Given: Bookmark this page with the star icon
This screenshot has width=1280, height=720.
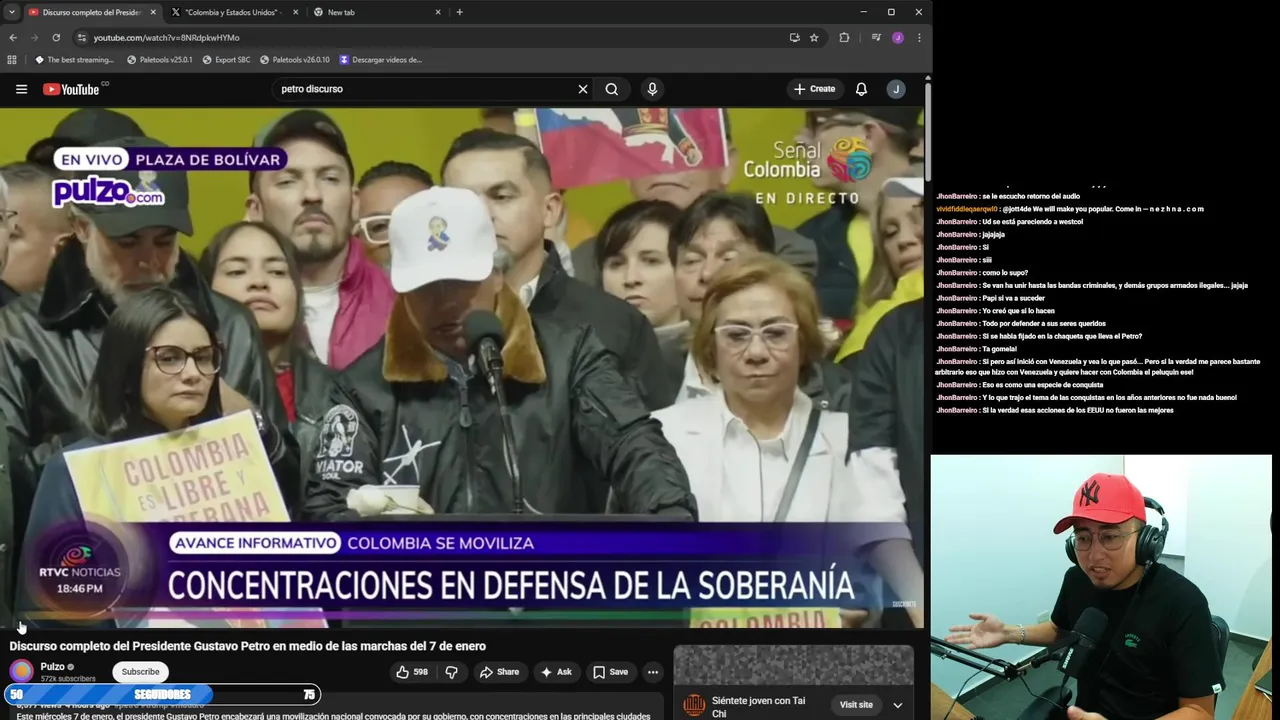Looking at the screenshot, I should pos(814,38).
